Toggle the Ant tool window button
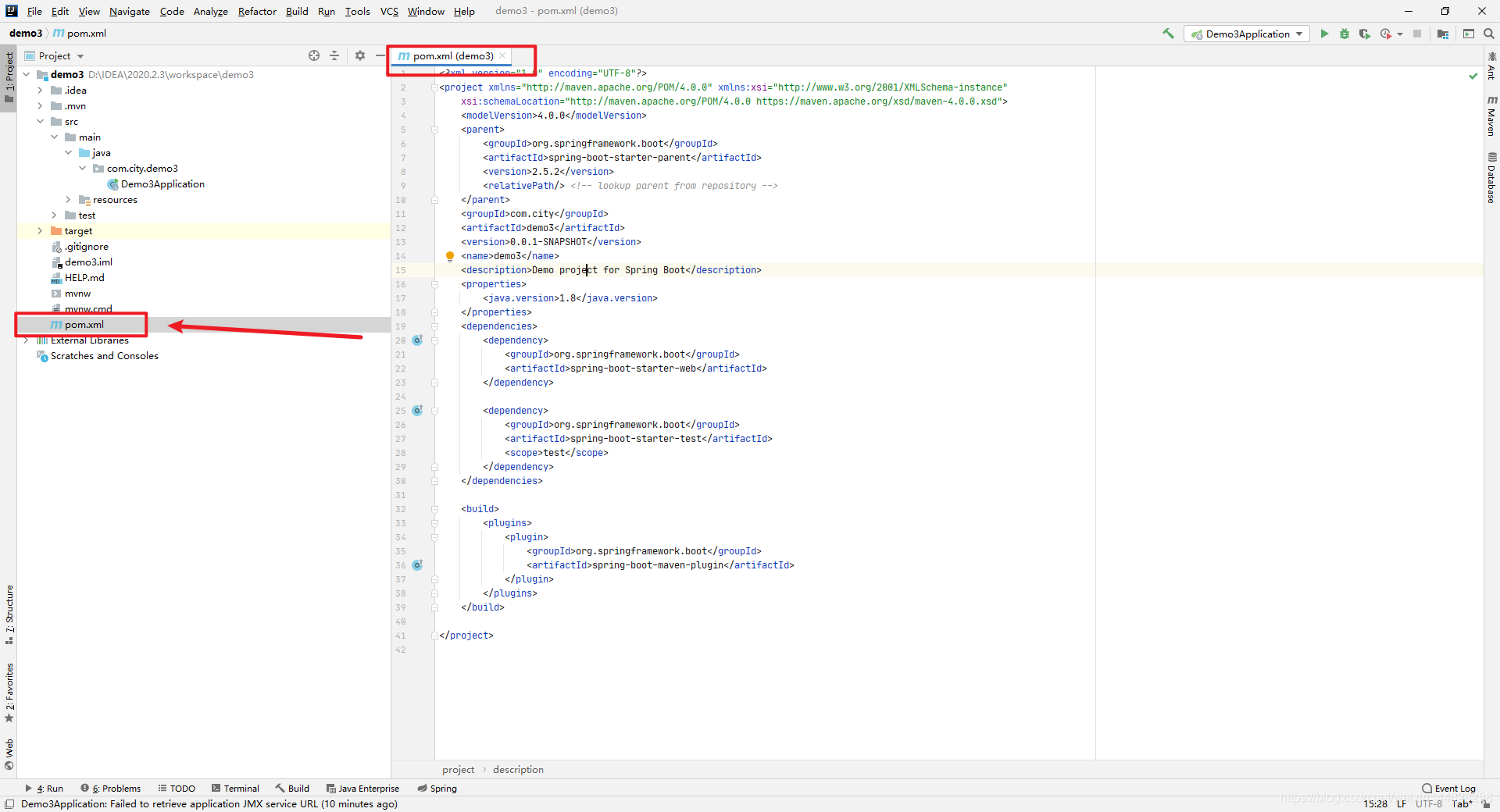 point(1491,66)
